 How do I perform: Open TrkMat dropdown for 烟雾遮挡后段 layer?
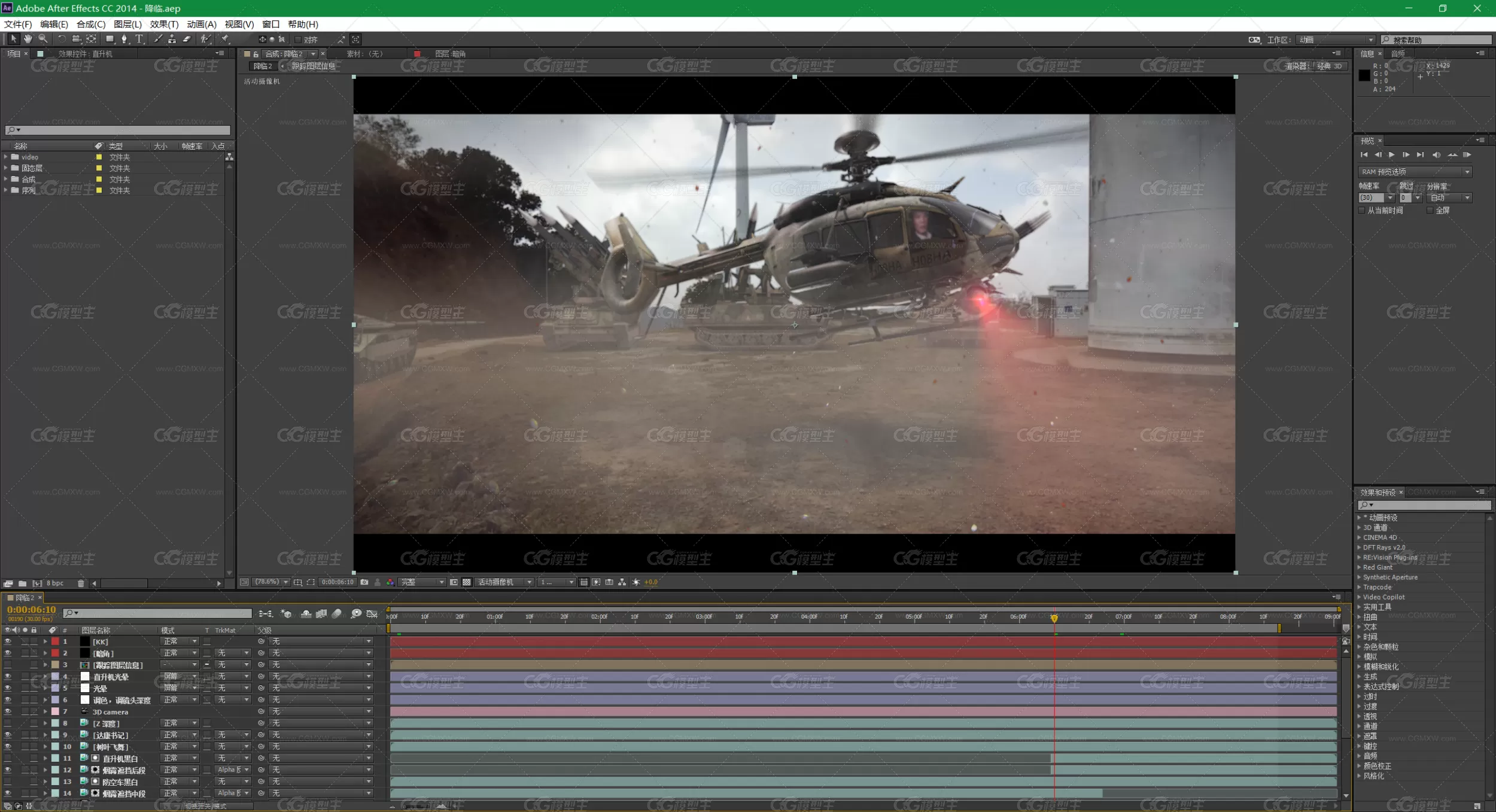click(x=232, y=770)
